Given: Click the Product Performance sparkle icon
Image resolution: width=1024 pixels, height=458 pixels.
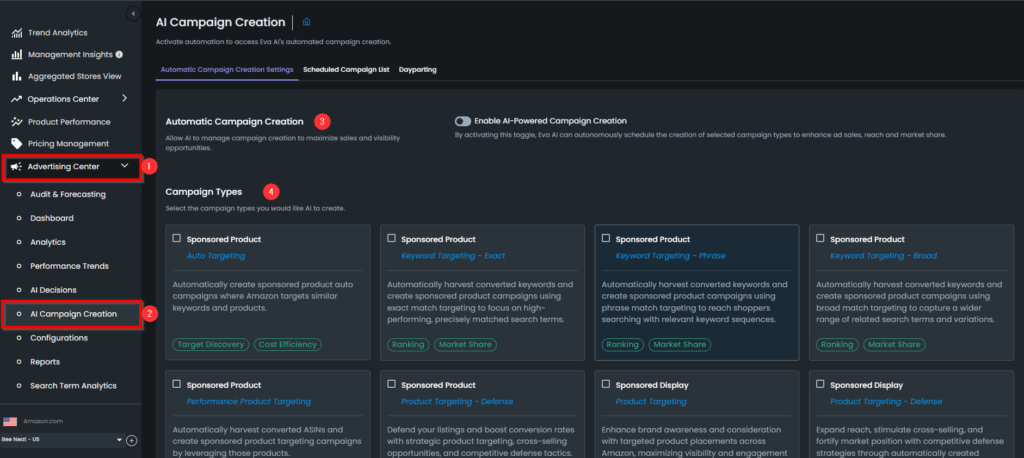Looking at the screenshot, I should point(17,122).
